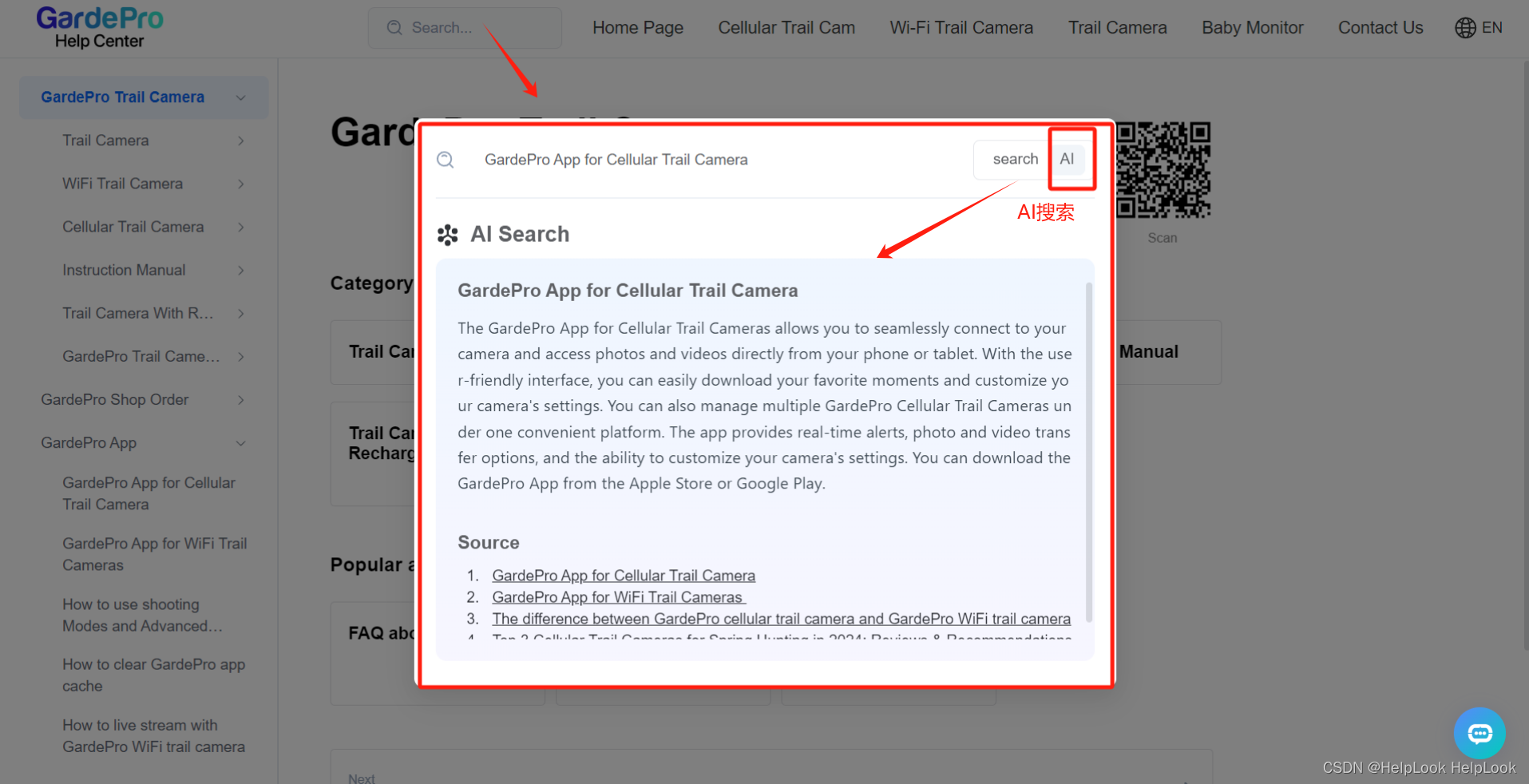This screenshot has height=784, width=1529.
Task: Open GardePro App sidebar item
Action: pos(89,443)
